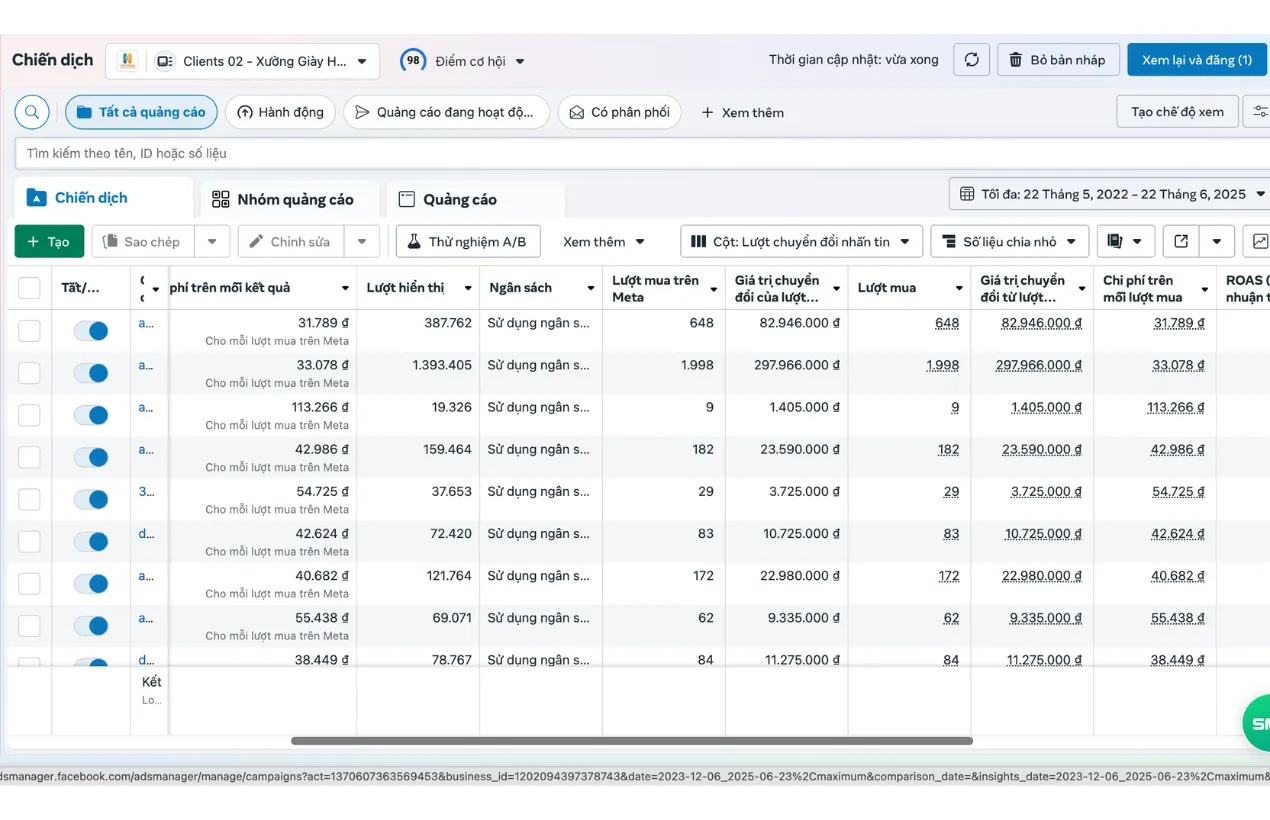Open the Xem thêm dropdown beside A/B test
The width and height of the screenshot is (1270, 820).
tap(604, 241)
